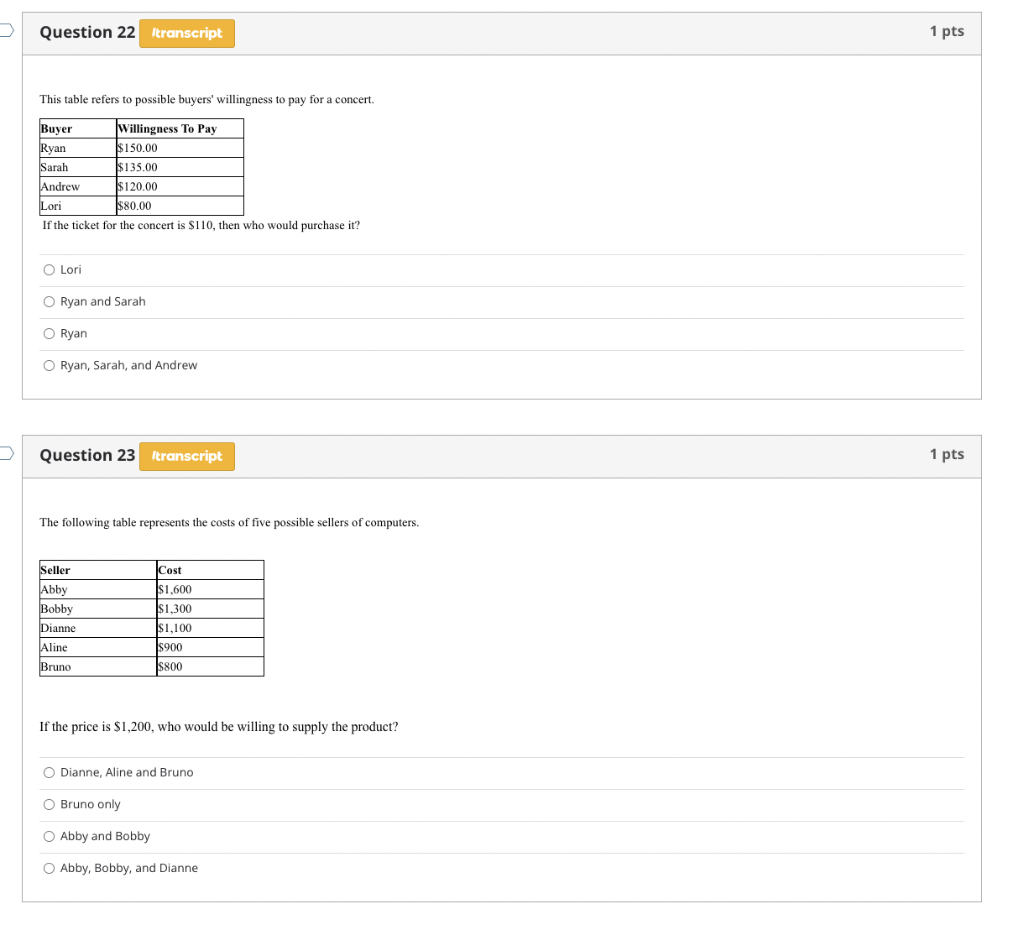Select Ryan, Sarah, and Andrew option
This screenshot has height=930, width=1024.
[x=49, y=366]
